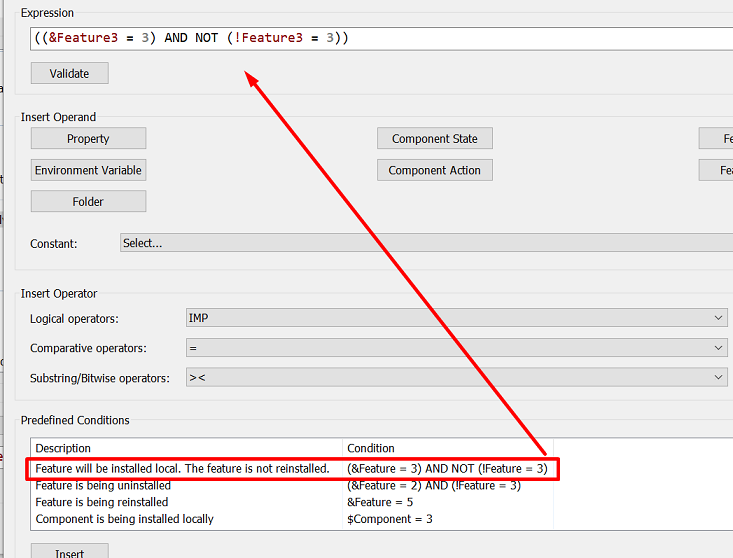Click the Description column header
The width and height of the screenshot is (733, 558).
(x=63, y=448)
